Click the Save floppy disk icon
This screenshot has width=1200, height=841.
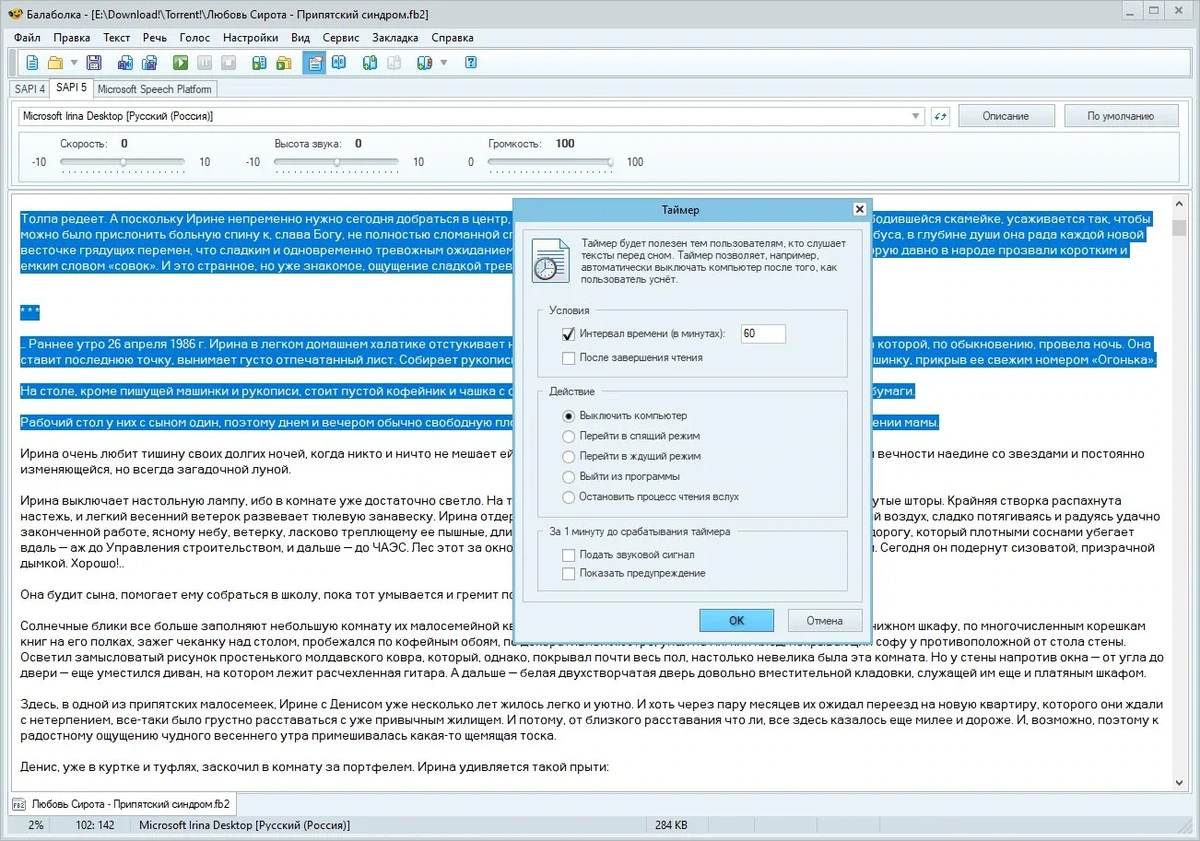pyautogui.click(x=94, y=63)
